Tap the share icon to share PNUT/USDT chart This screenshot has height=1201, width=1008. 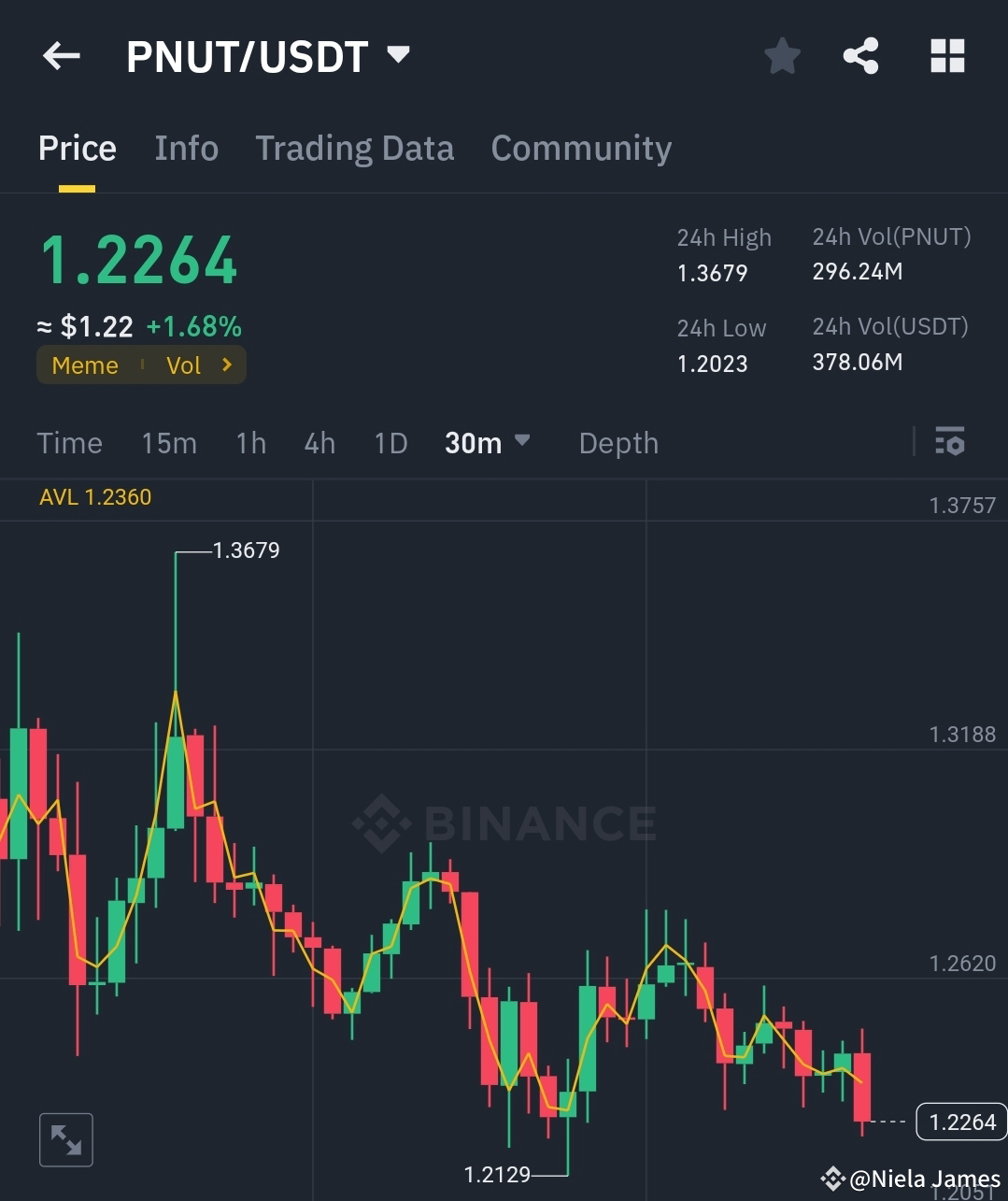860,55
